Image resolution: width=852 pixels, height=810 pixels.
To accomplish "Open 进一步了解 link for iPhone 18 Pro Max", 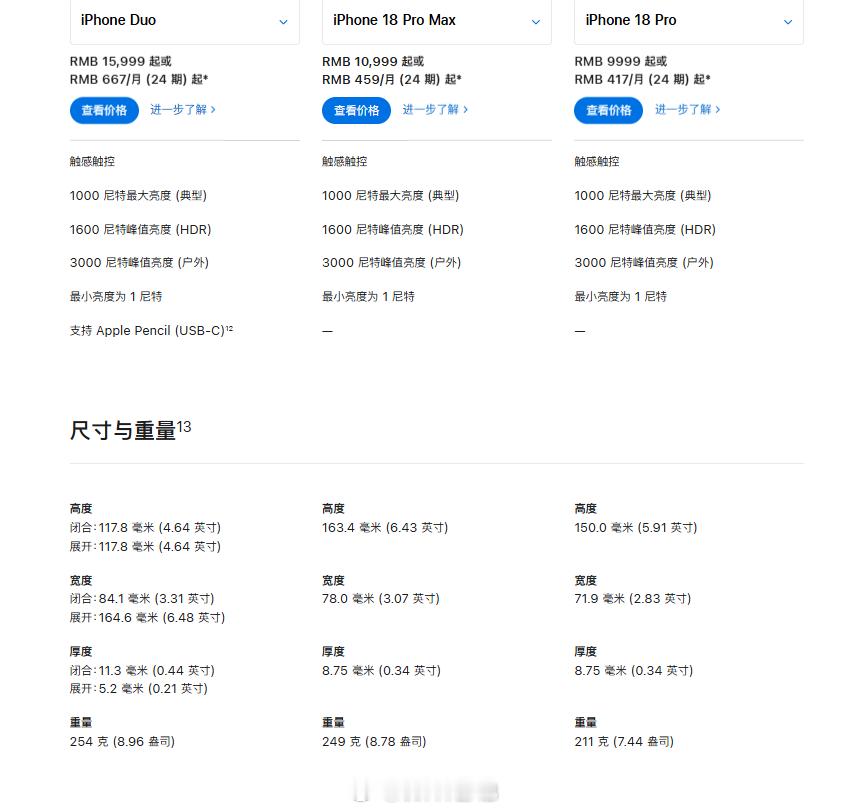I will pyautogui.click(x=435, y=110).
